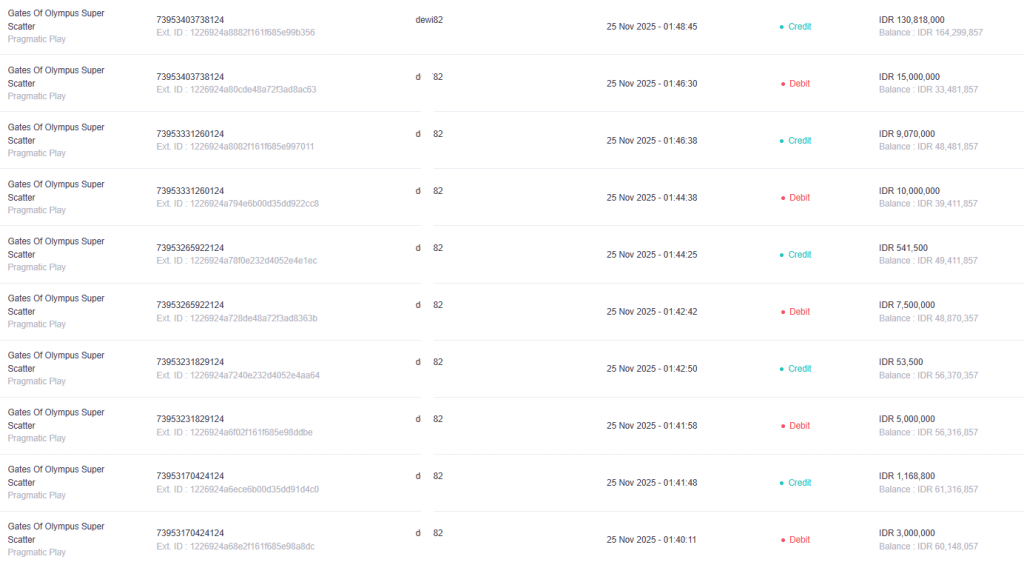This screenshot has width=1024, height=565.
Task: Open the Debit transaction of IDR 5,000,000
Action: click(799, 426)
